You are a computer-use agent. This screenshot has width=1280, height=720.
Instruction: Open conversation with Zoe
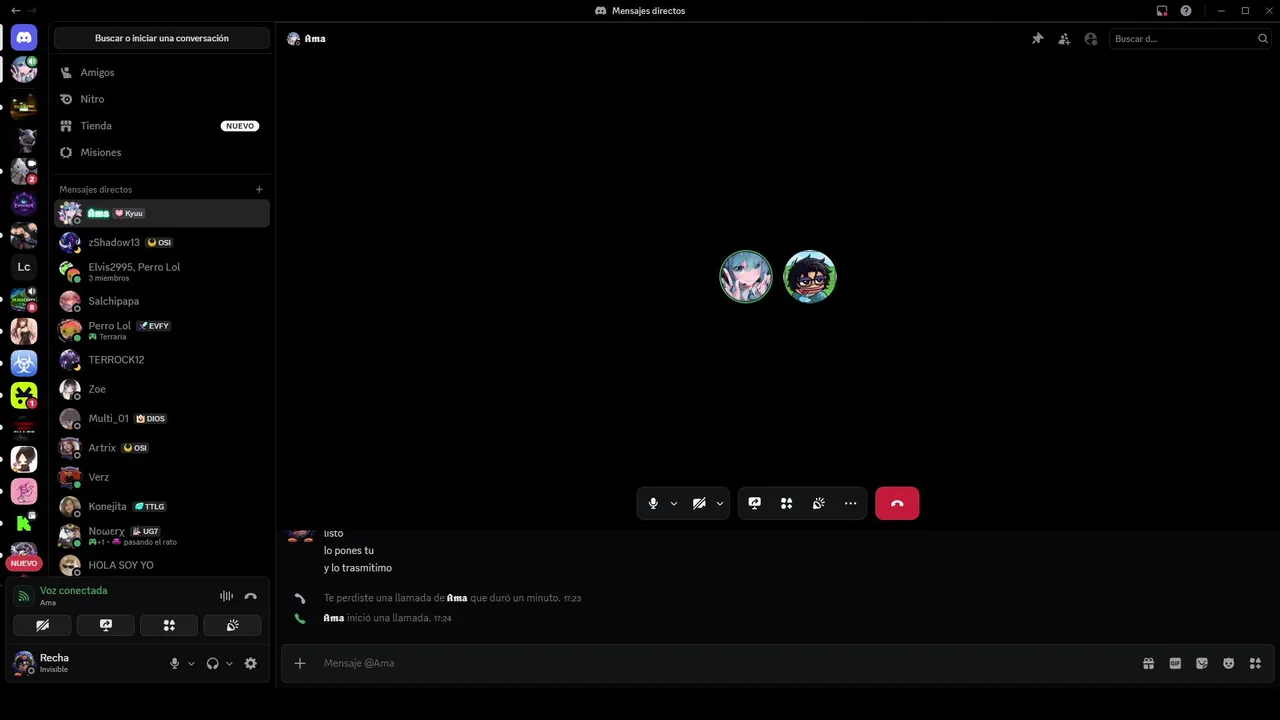162,389
